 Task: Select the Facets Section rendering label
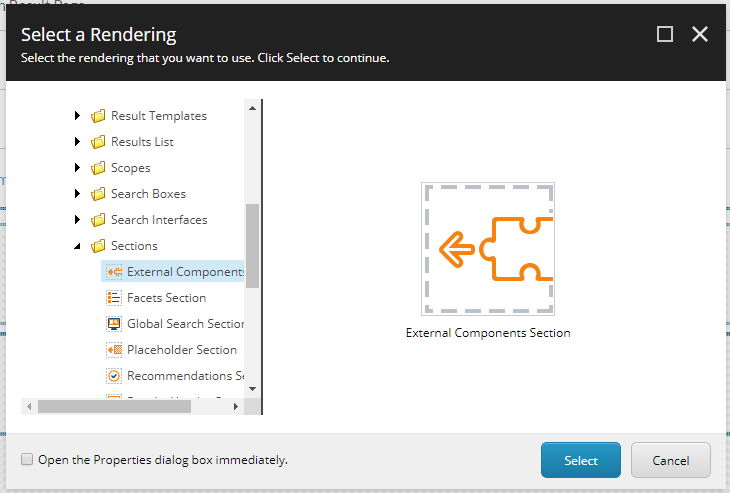pos(166,297)
